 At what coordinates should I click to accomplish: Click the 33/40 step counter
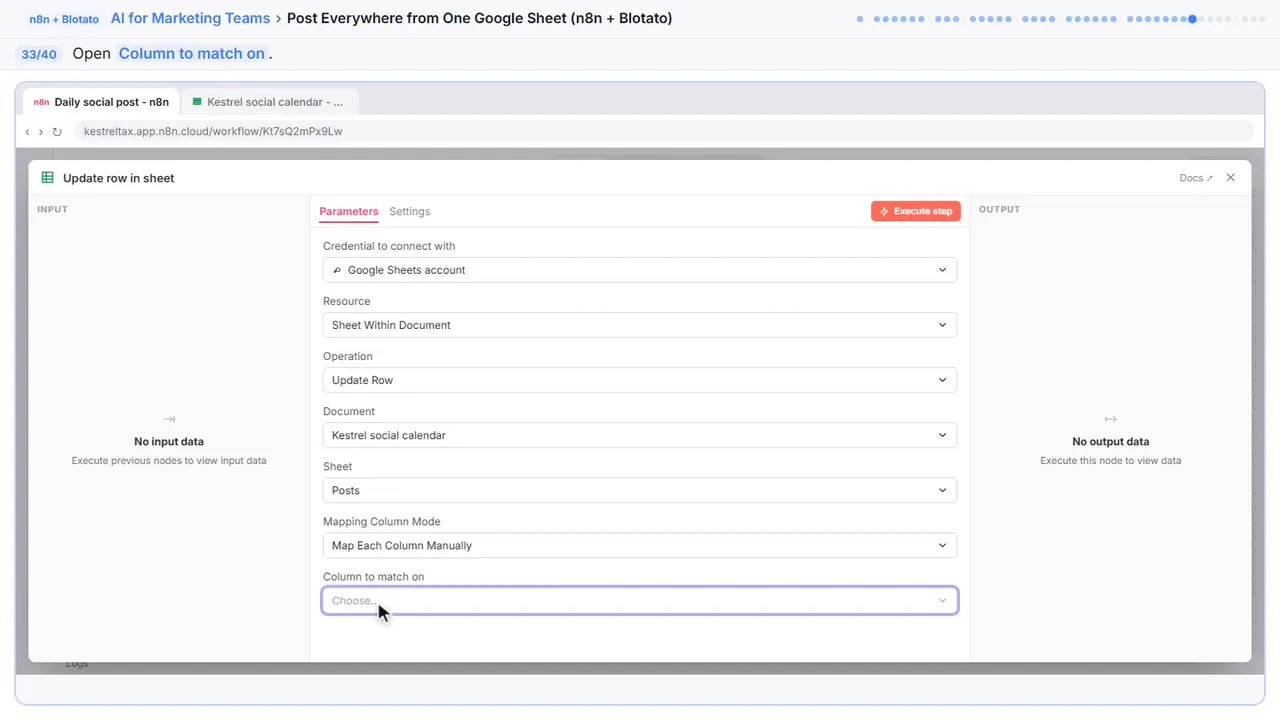coord(39,54)
